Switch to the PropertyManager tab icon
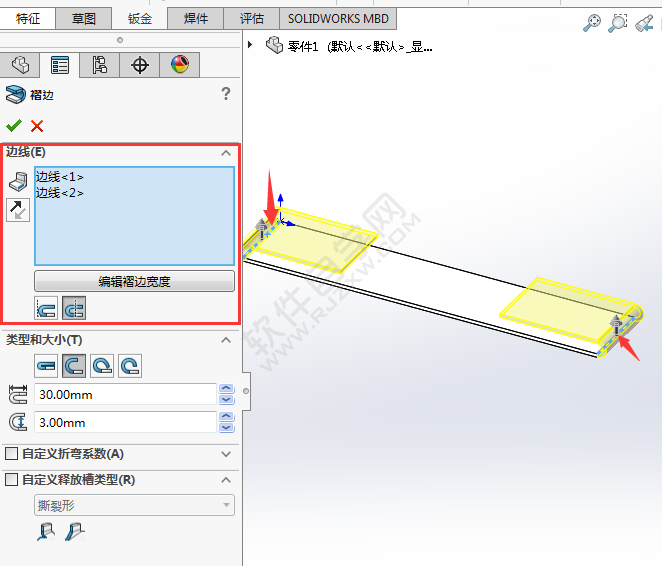 pos(60,65)
